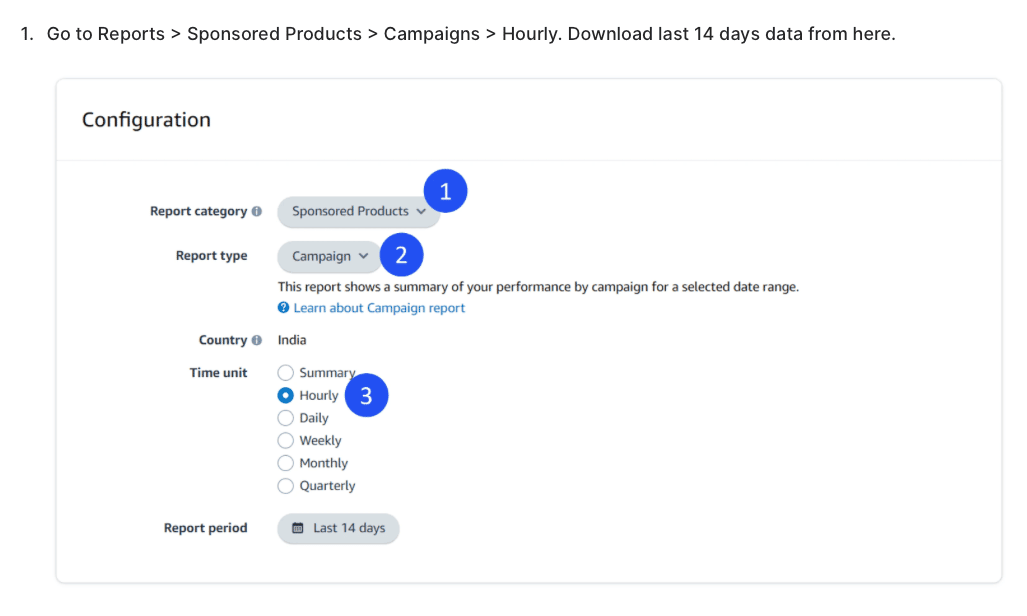Image resolution: width=1027 pixels, height=616 pixels.
Task: Click the India country value
Action: (292, 340)
